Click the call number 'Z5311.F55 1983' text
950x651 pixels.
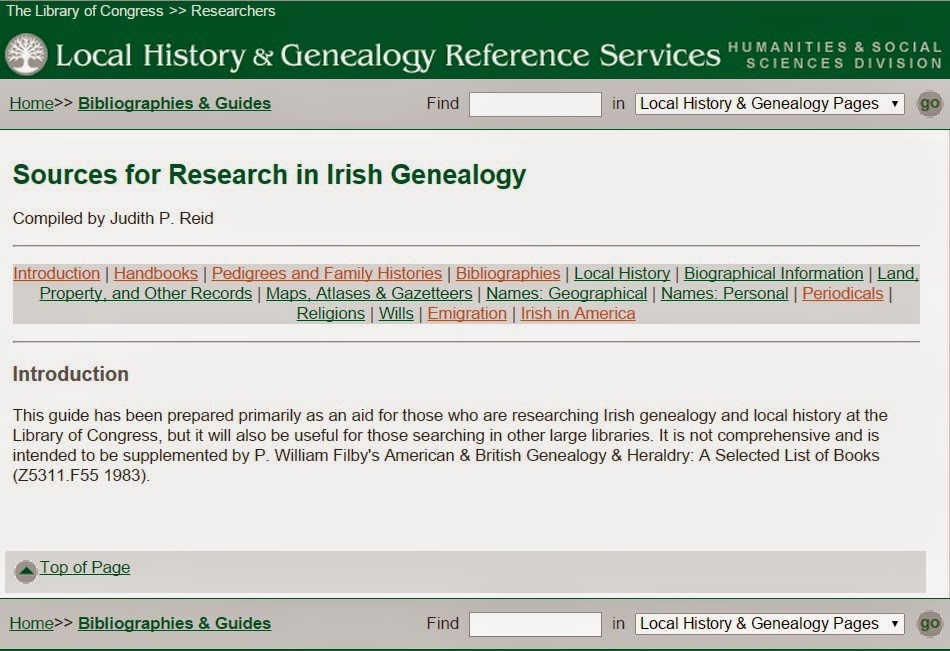[81, 475]
